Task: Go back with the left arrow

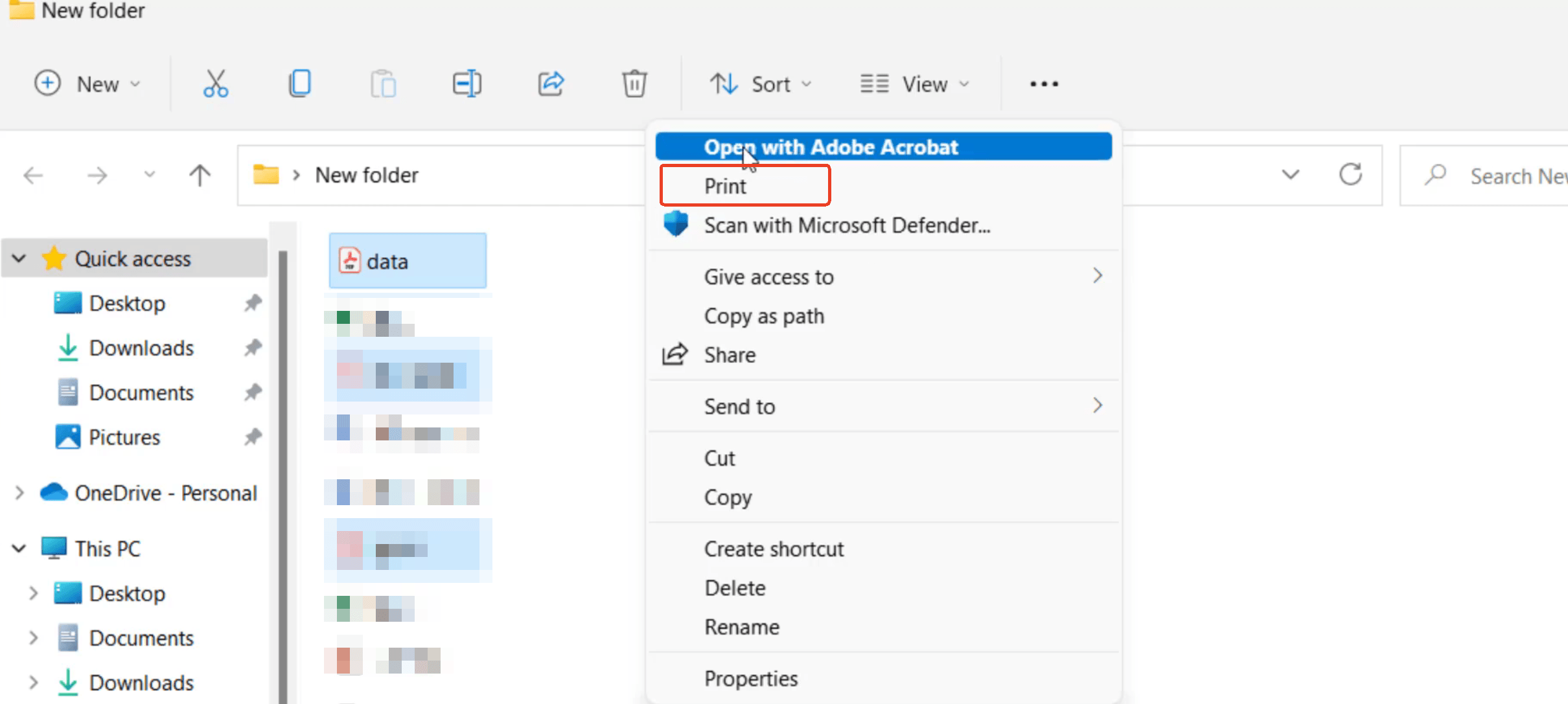Action: click(x=33, y=175)
